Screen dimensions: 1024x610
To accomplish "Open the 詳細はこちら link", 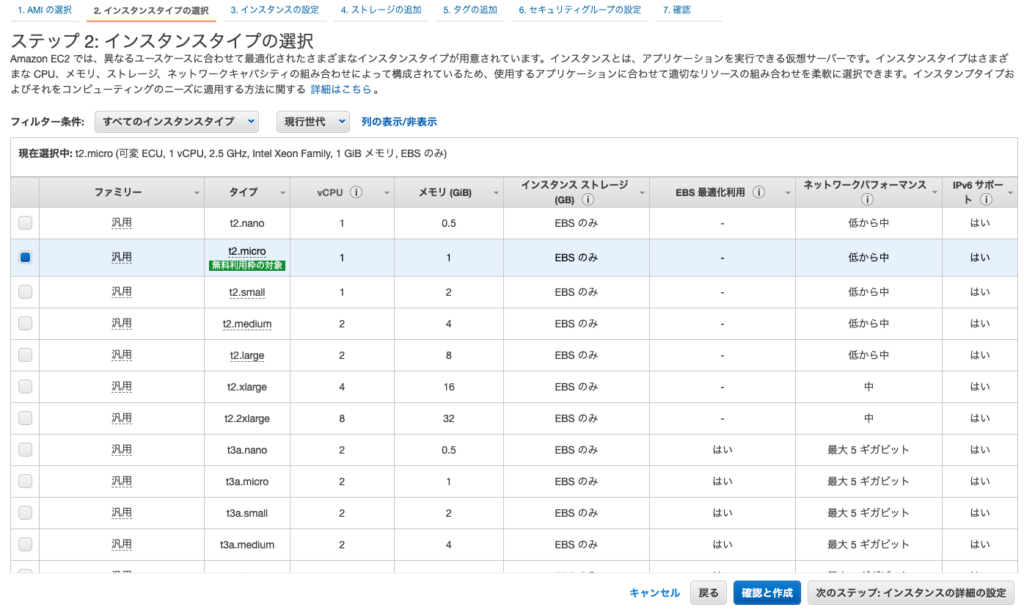I will 341,89.
